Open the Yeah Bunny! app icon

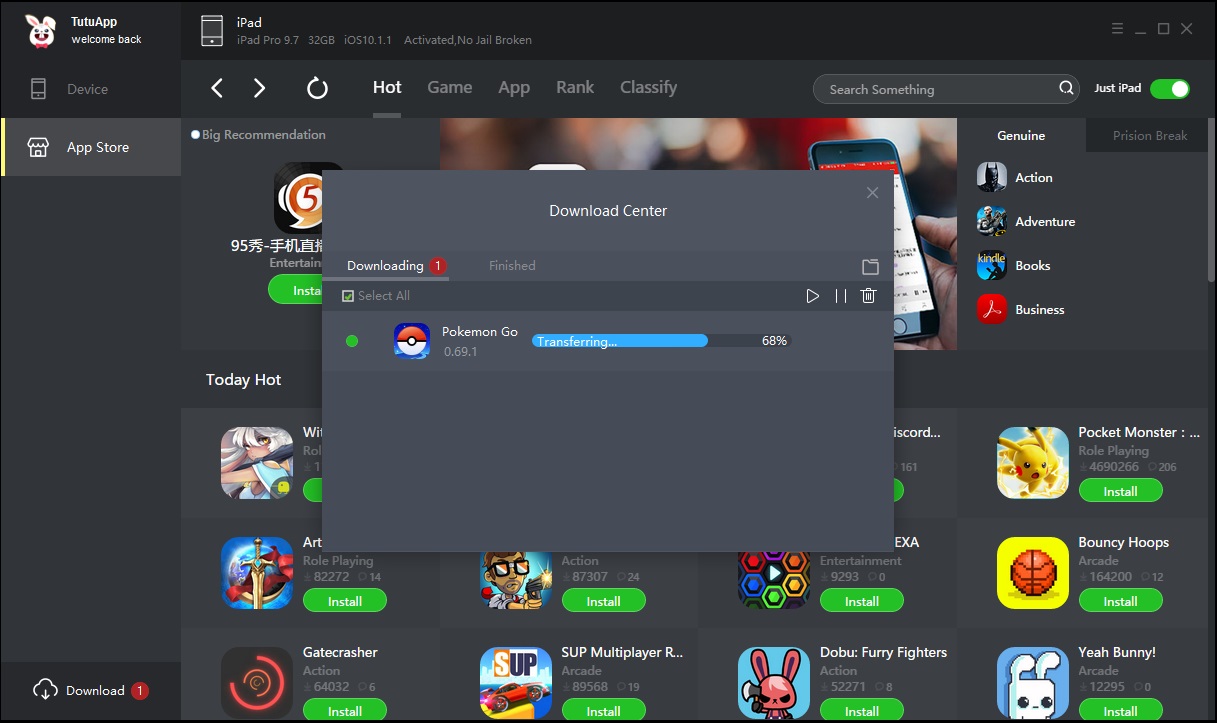pos(1033,682)
